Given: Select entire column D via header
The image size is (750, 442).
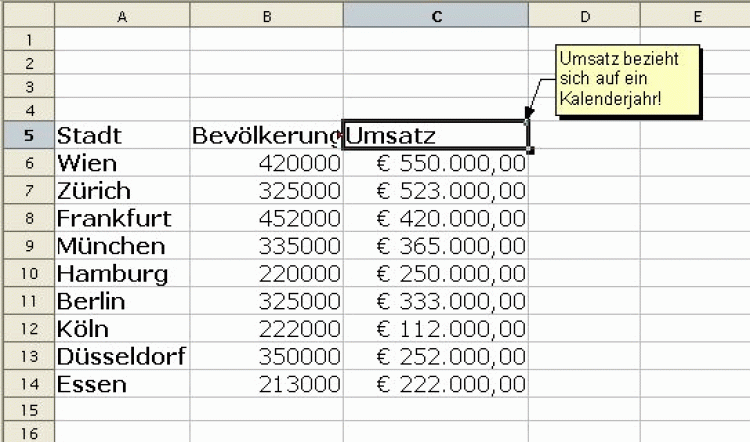Looking at the screenshot, I should [584, 15].
